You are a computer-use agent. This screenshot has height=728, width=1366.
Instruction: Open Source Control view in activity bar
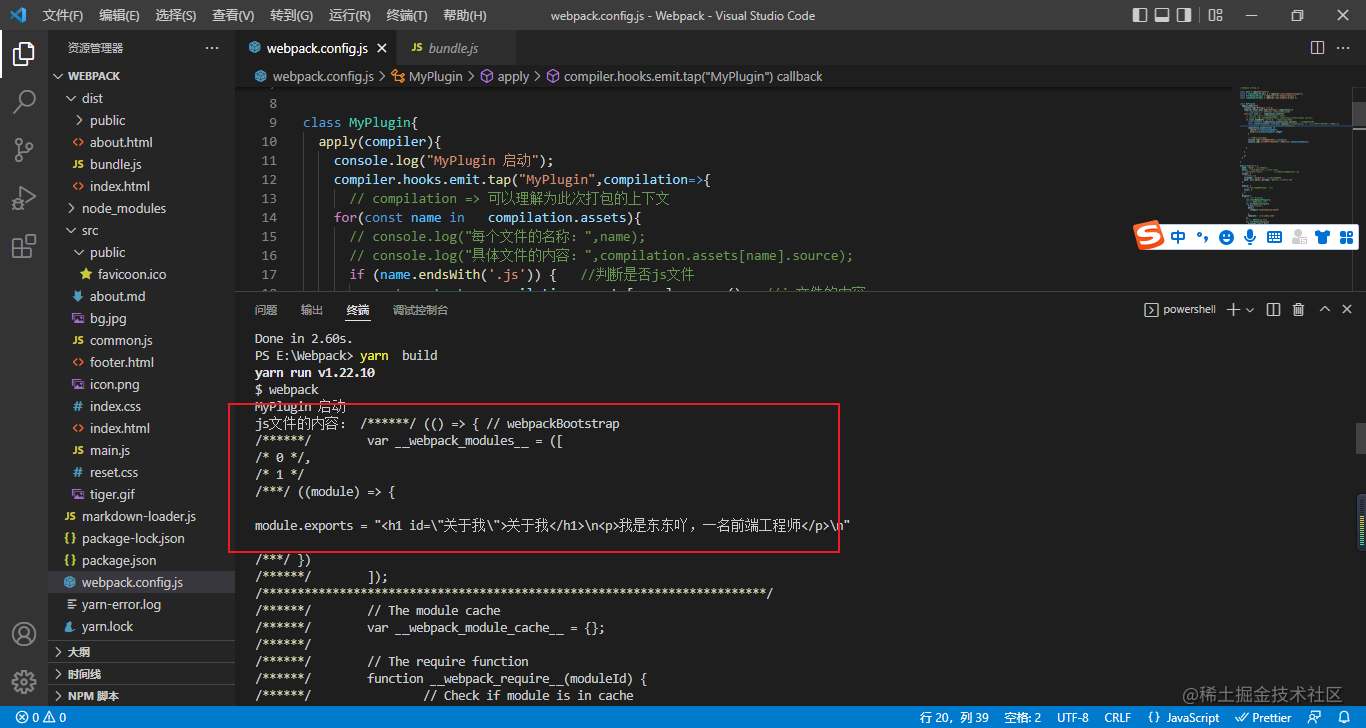coord(24,150)
